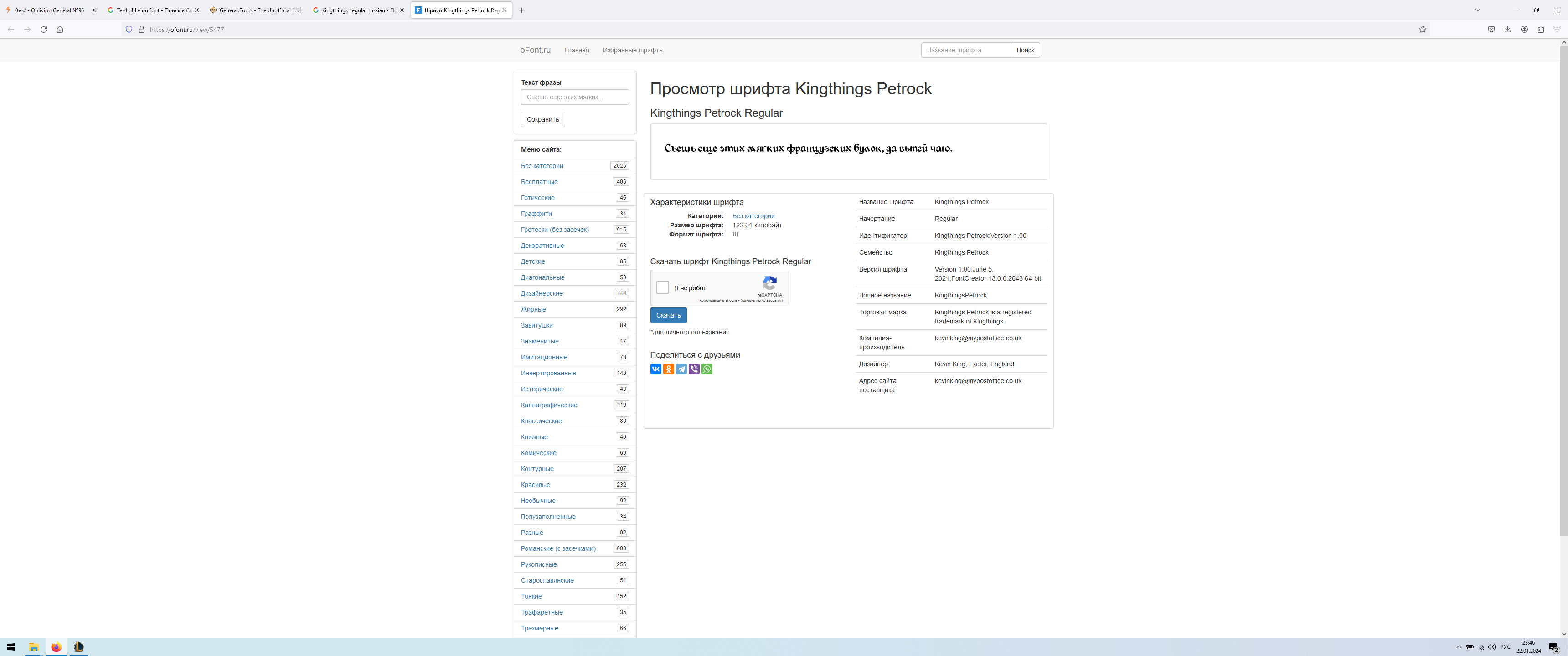The image size is (1568, 656).
Task: Show hidden system tray icons
Action: (1459, 647)
